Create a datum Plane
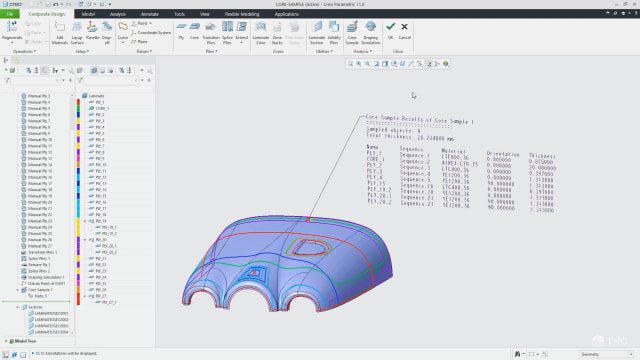This screenshot has height=360, width=640. pos(140,42)
